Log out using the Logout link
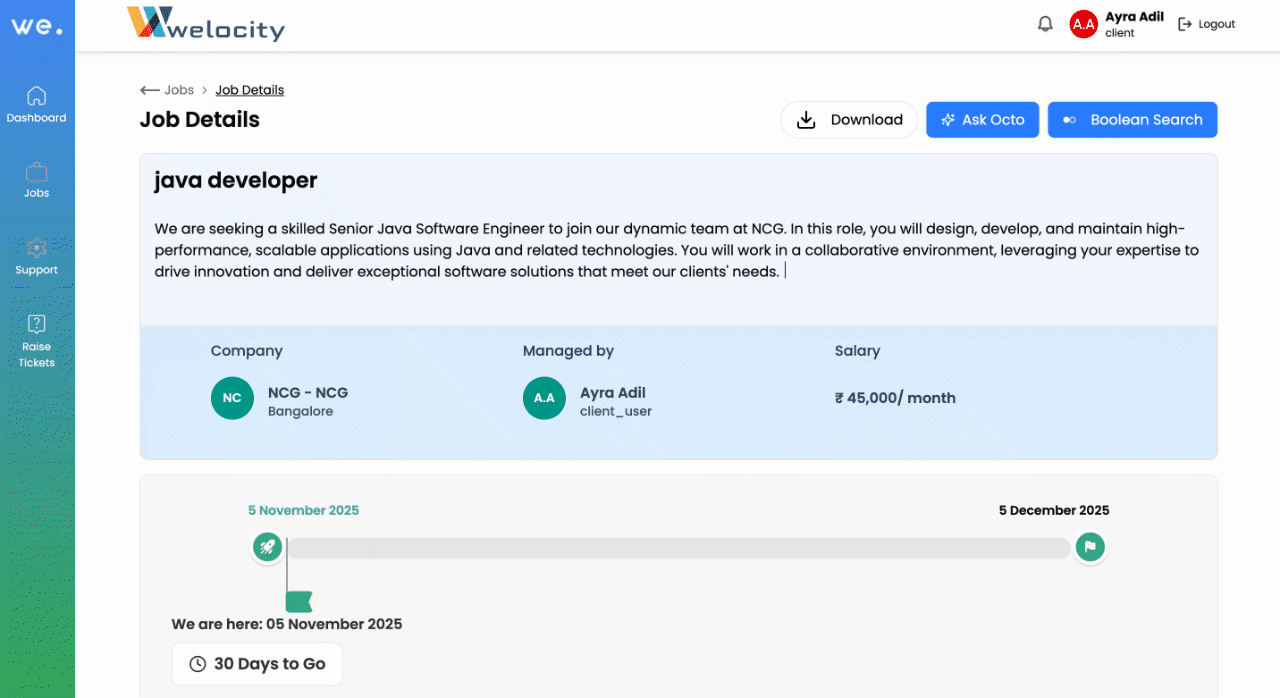1280x698 pixels. click(1207, 24)
